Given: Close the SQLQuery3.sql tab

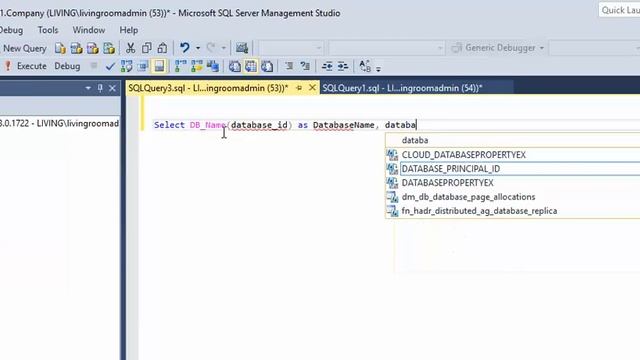Looking at the screenshot, I should pos(312,88).
